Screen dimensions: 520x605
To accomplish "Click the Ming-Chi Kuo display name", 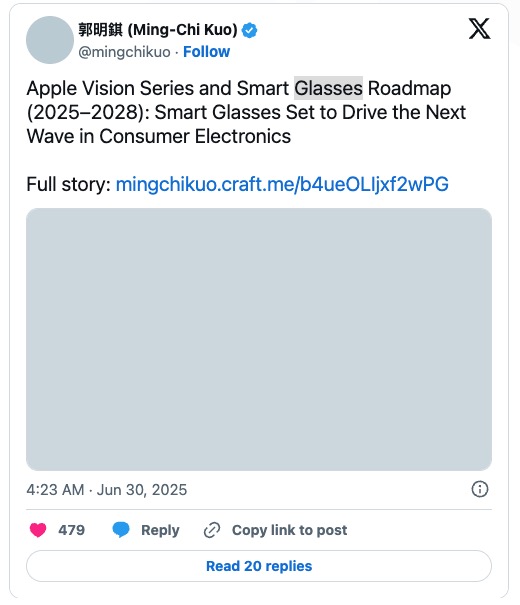I will 158,30.
